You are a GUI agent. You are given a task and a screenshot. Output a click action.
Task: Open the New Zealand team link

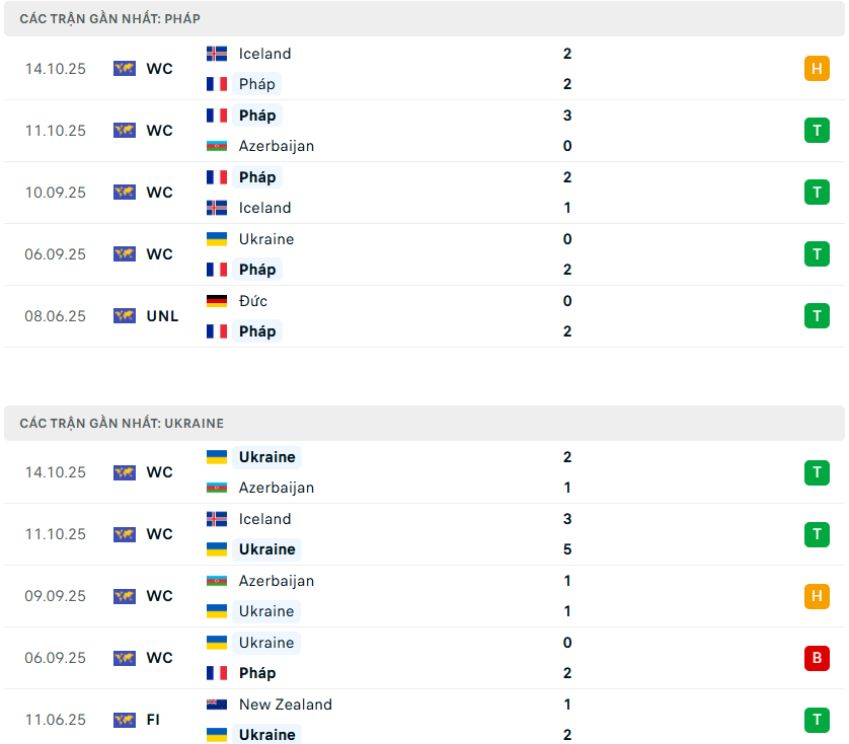(x=285, y=704)
